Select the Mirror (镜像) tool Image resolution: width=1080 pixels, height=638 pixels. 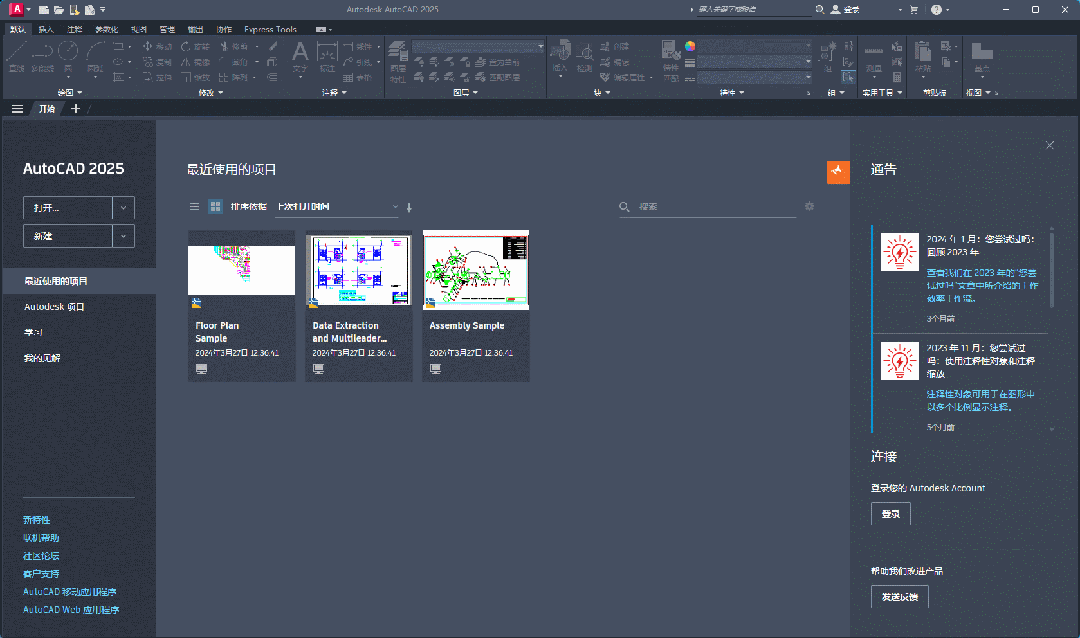point(195,62)
